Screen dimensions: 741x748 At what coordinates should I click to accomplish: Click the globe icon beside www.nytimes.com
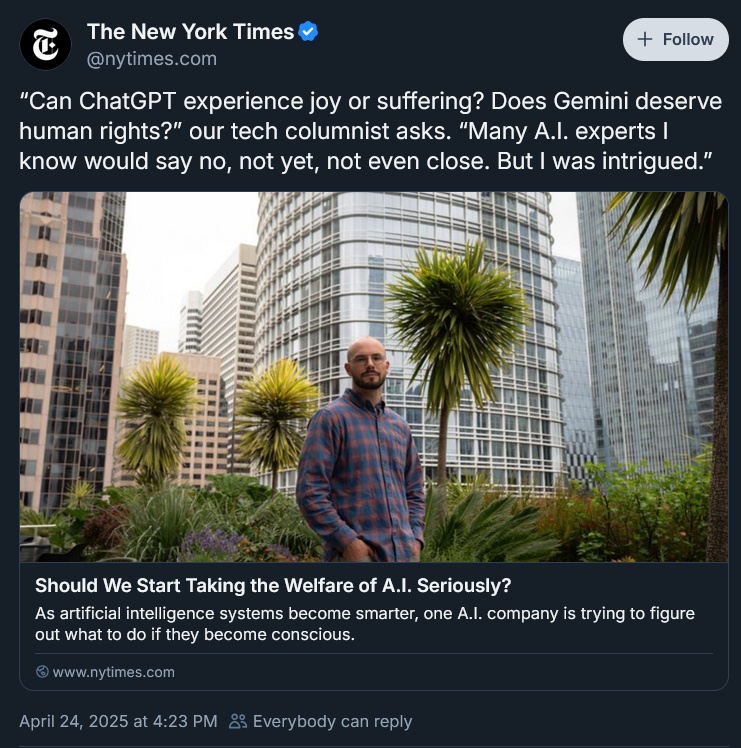(42, 672)
